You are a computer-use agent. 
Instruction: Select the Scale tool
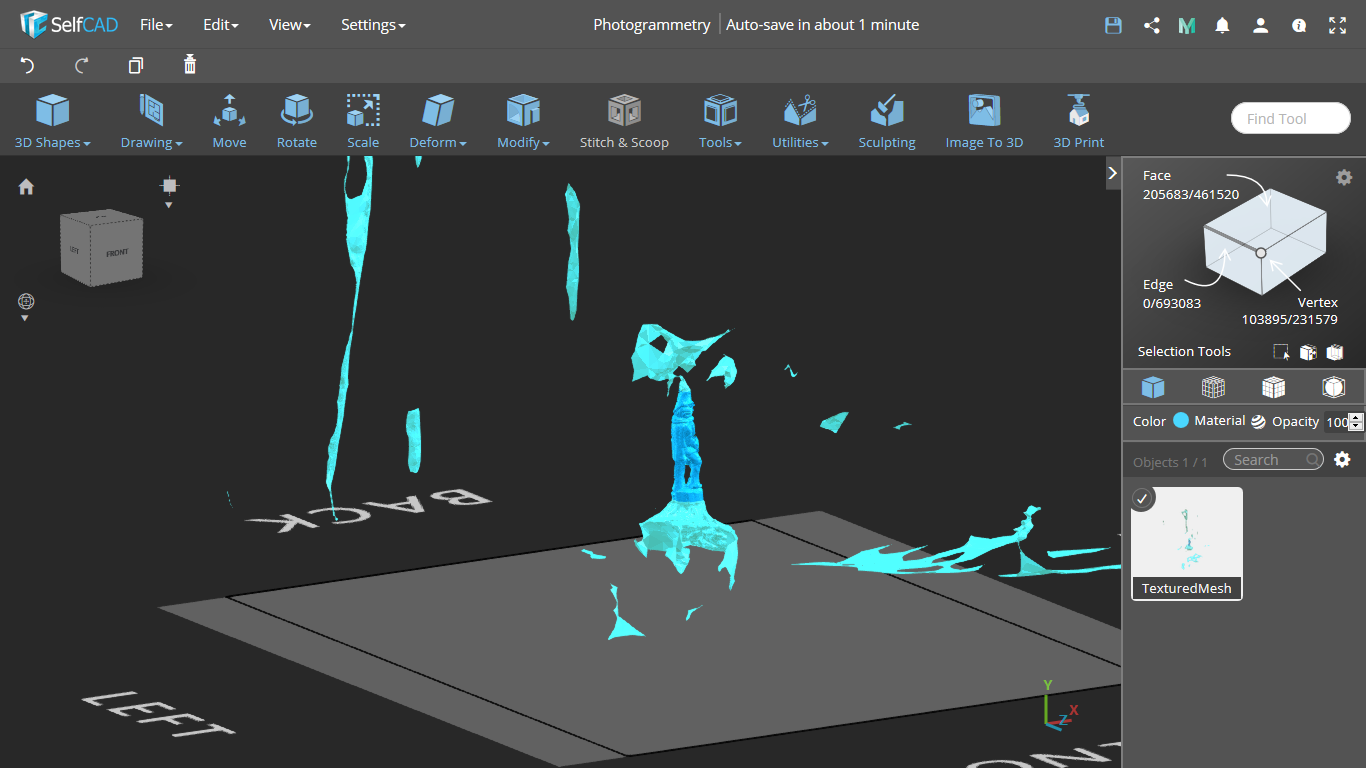pos(363,121)
